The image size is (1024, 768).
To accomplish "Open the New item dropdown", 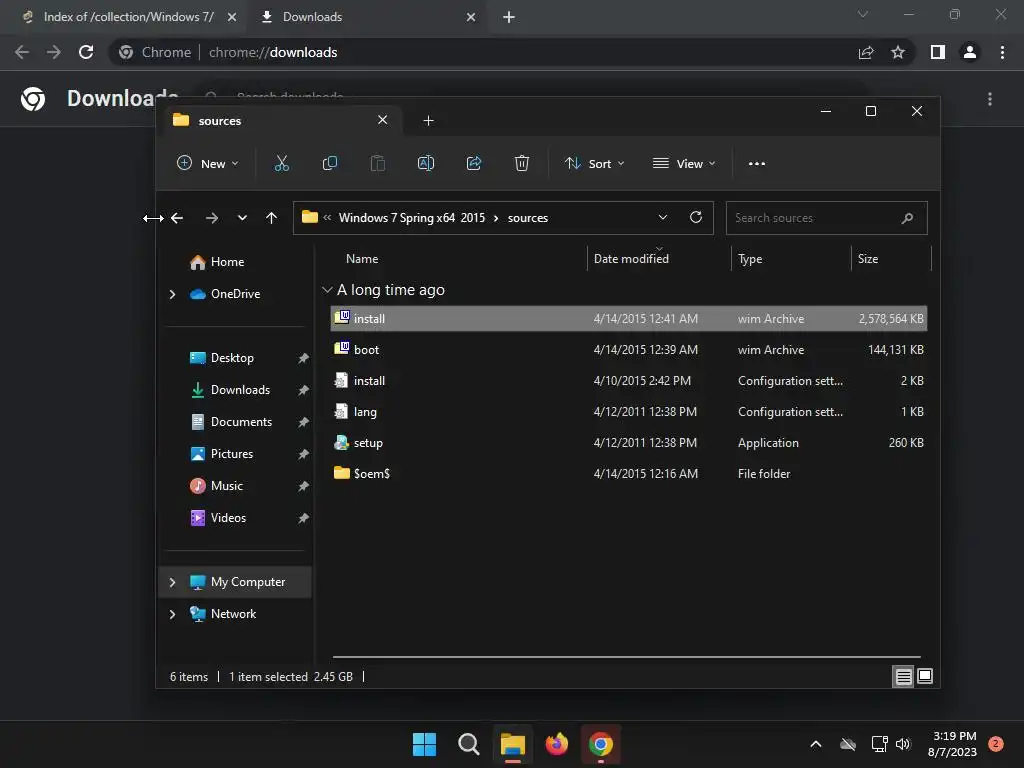I will 208,163.
